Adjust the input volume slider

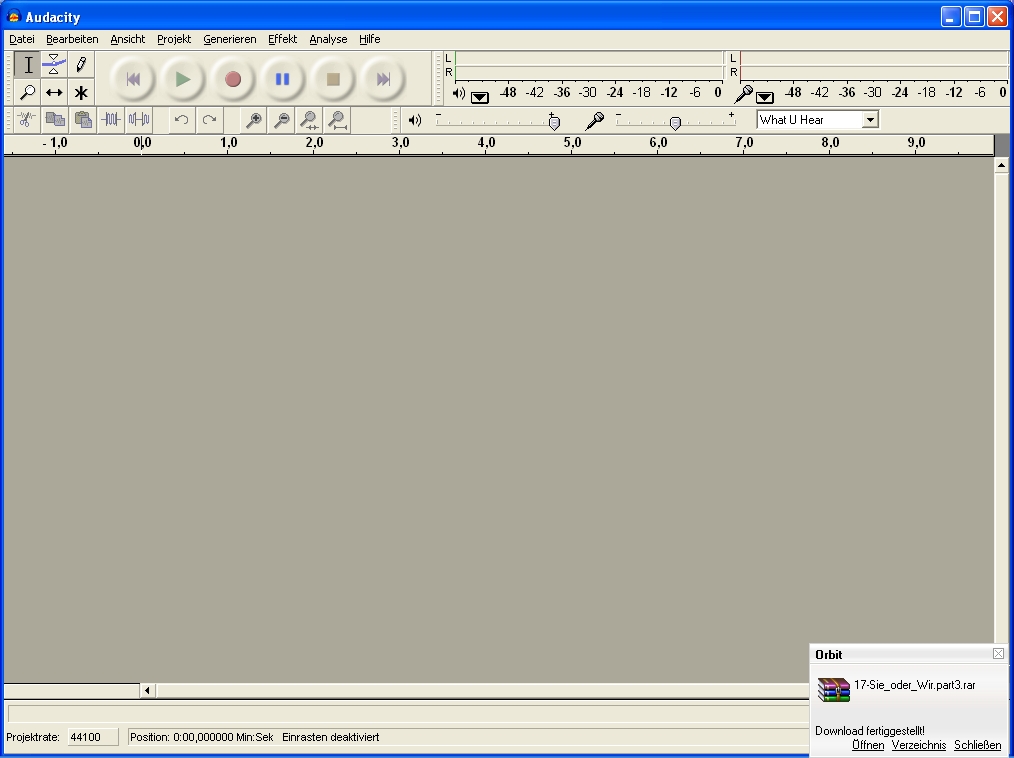click(x=675, y=122)
